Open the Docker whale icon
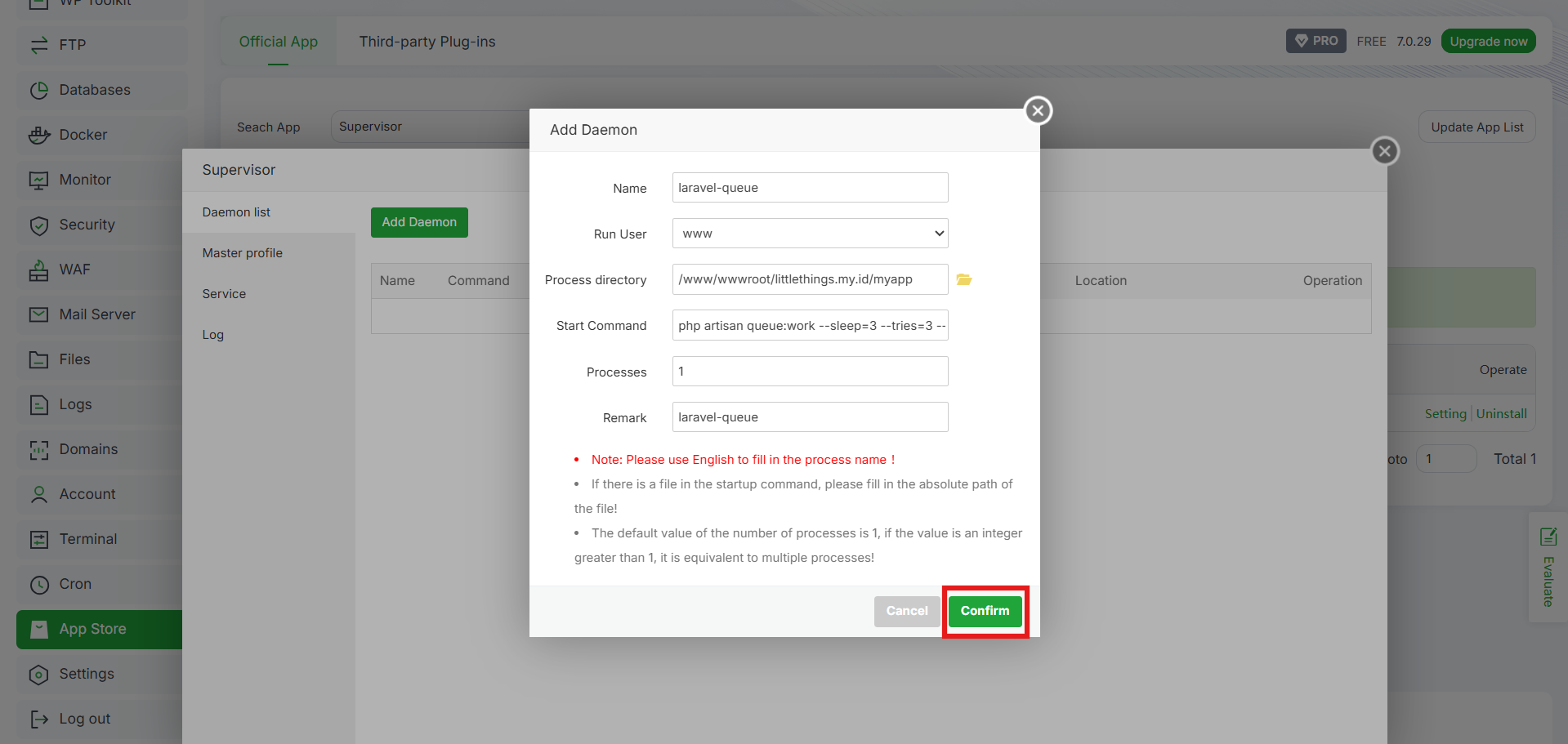1568x744 pixels. coord(38,135)
